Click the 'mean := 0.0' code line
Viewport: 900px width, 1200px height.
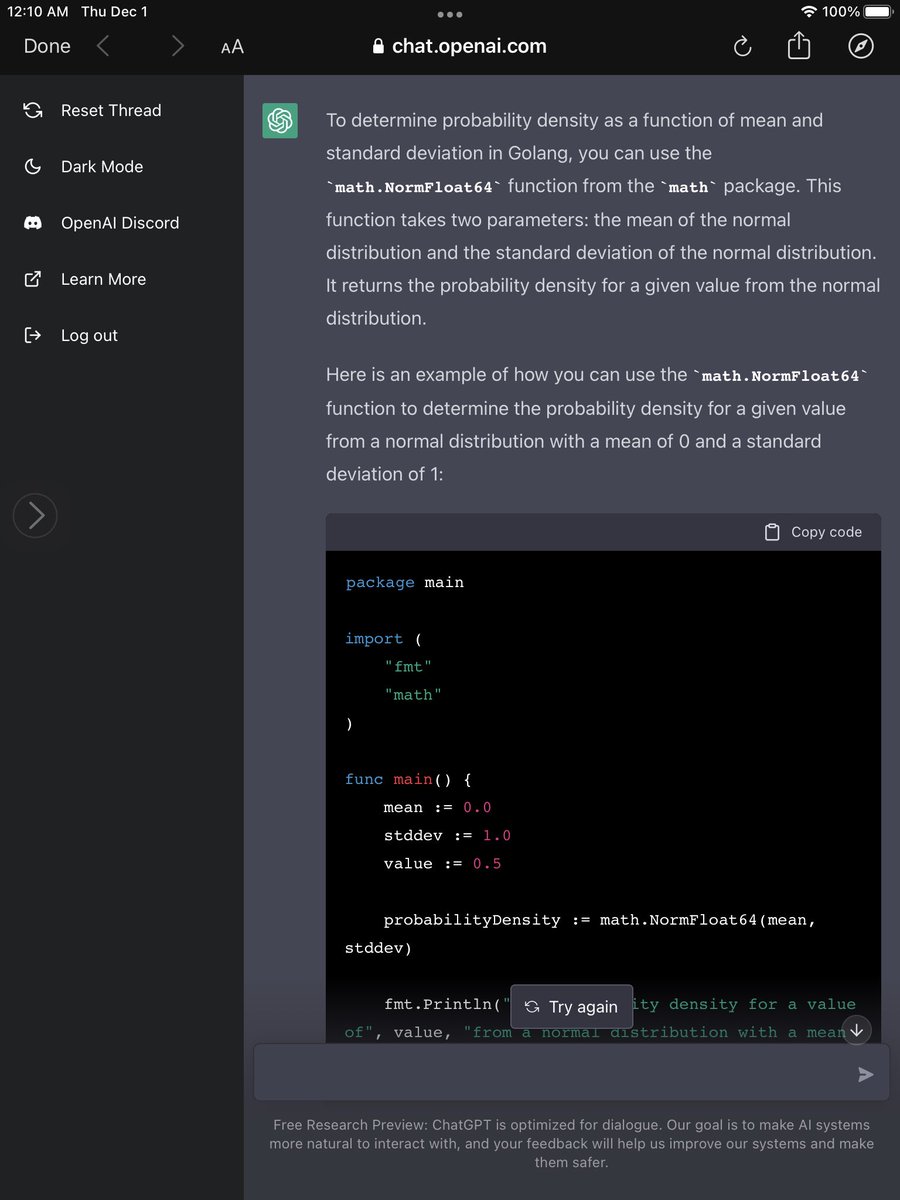click(x=438, y=807)
